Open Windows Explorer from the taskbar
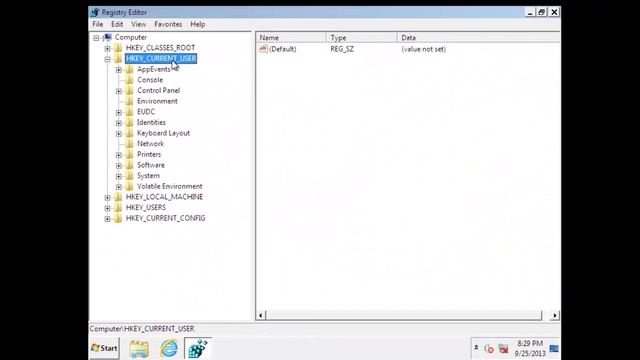640x360 pixels. point(139,349)
